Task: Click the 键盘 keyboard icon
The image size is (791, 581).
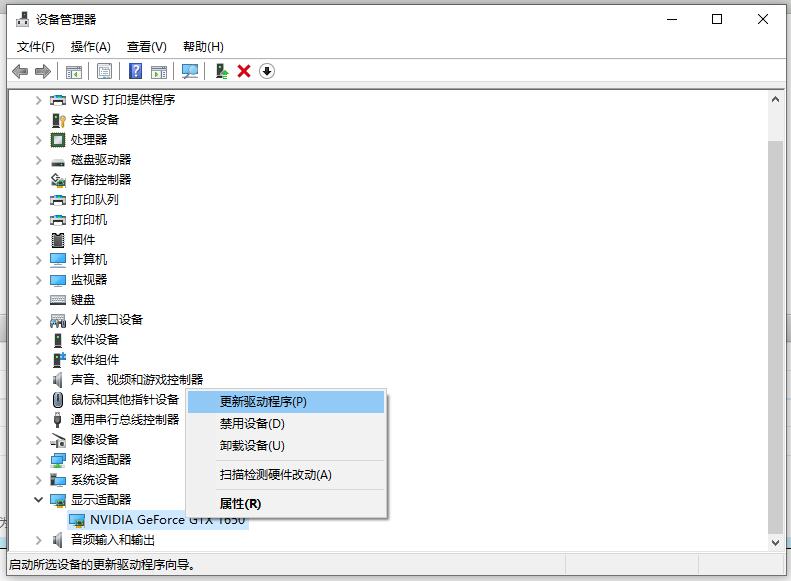Action: click(58, 300)
